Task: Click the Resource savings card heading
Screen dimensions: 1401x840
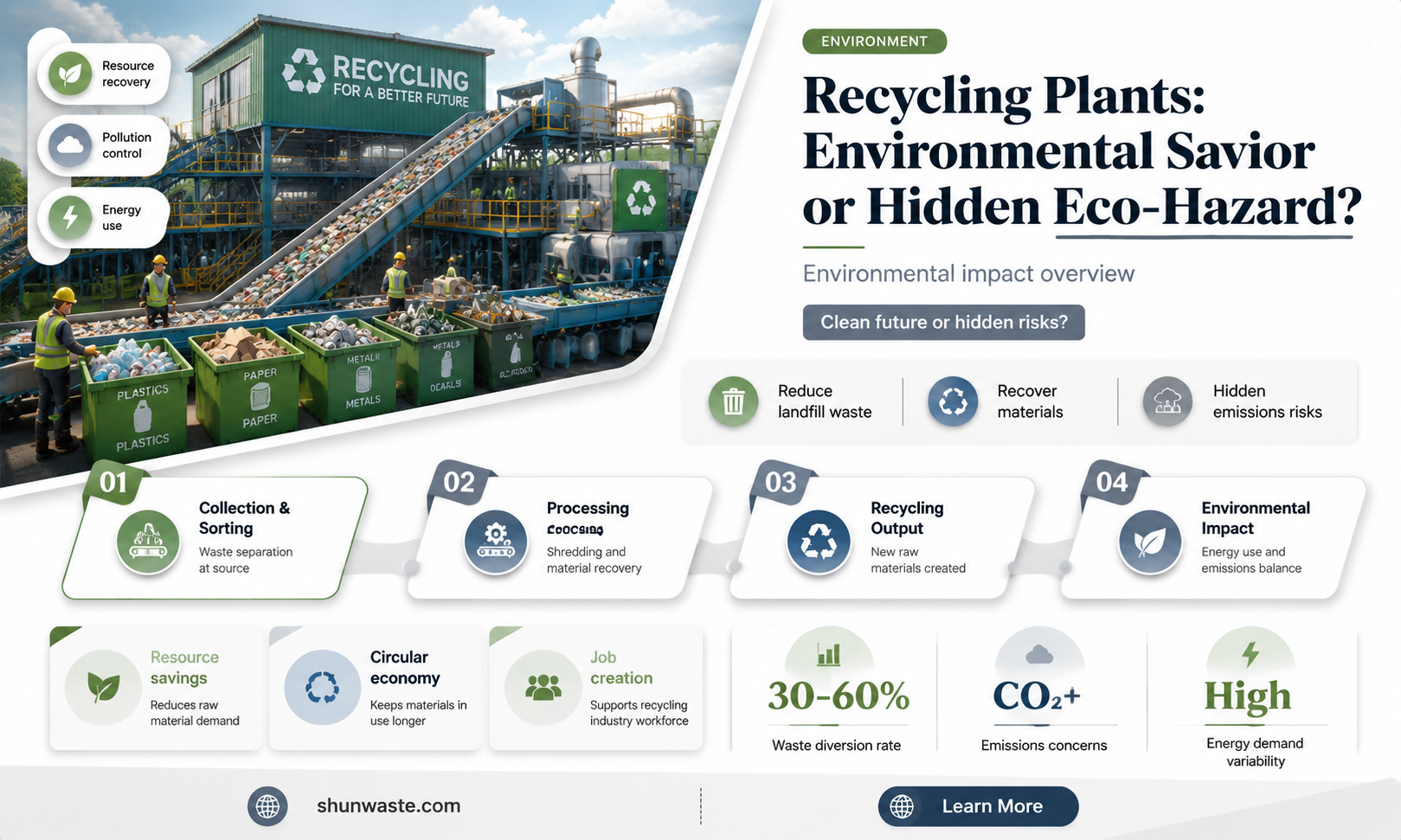Action: point(184,668)
